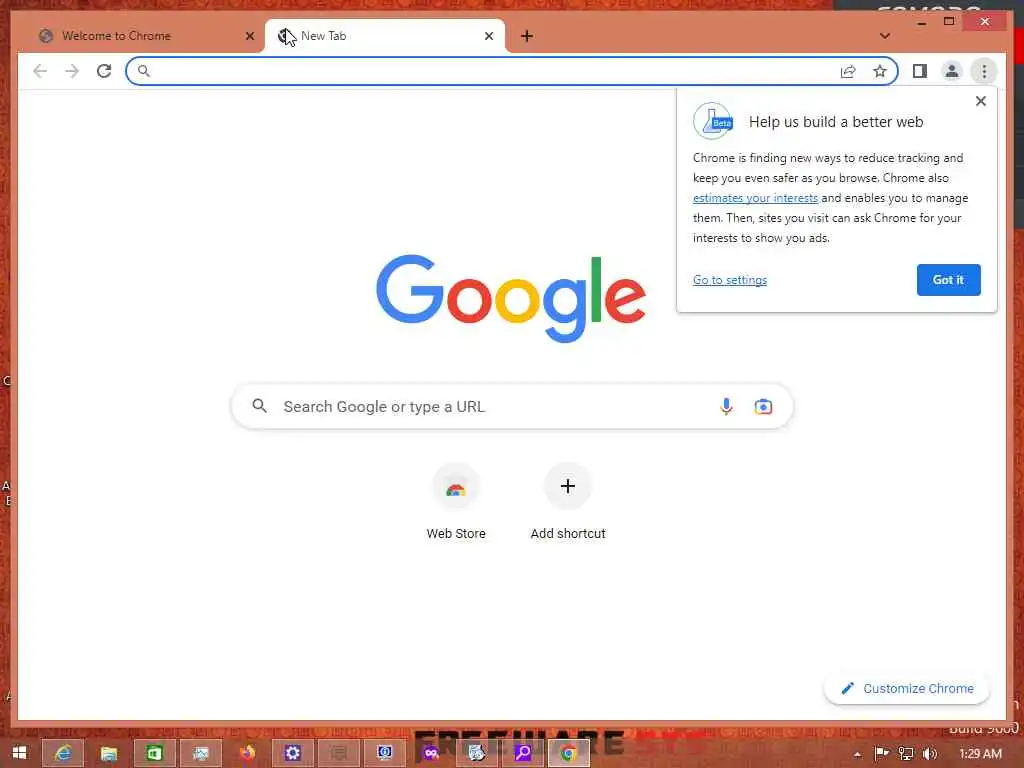Open the tab search chevron

(884, 36)
